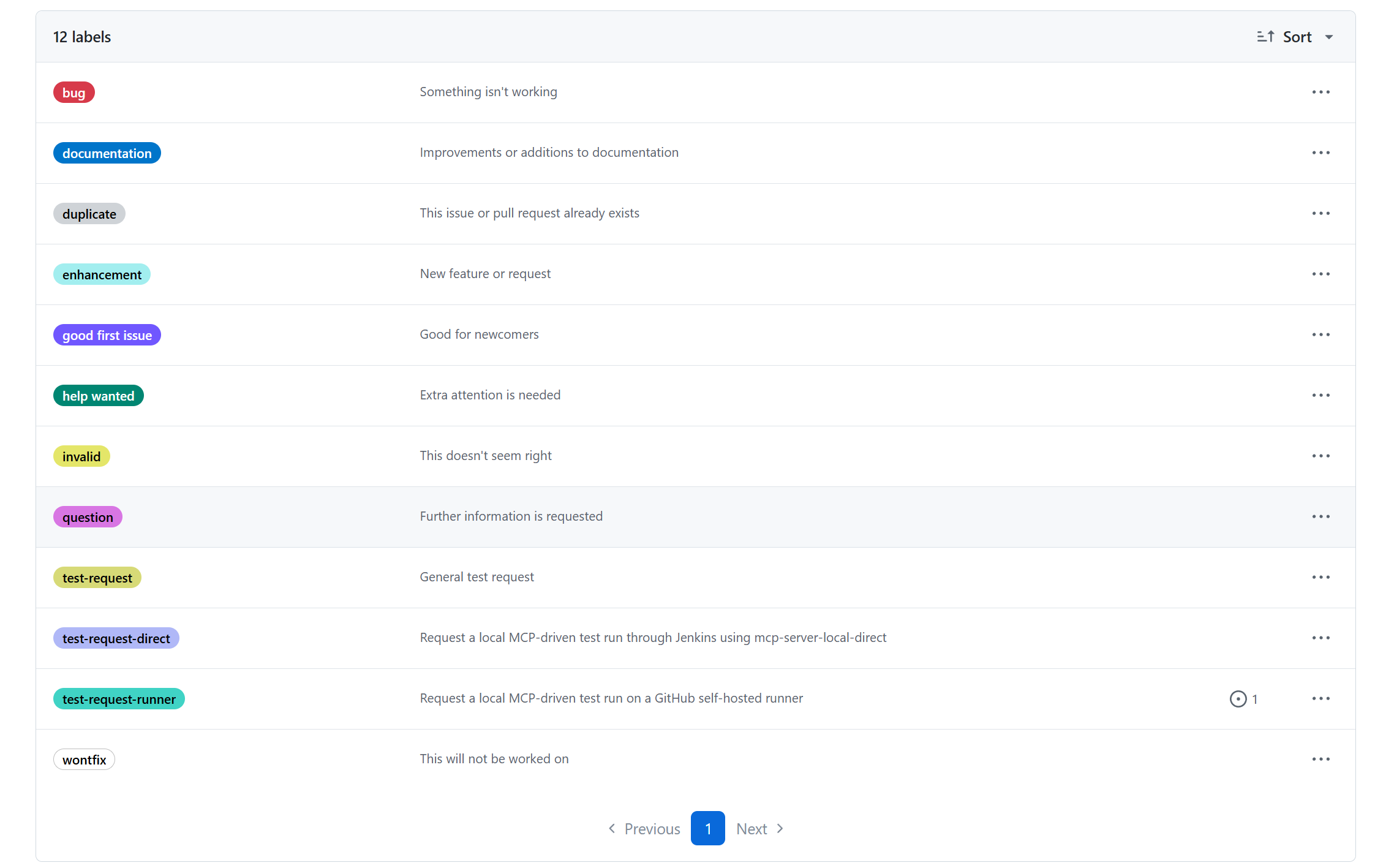Open the documentation label link
This screenshot has height=868, width=1375.
click(x=107, y=153)
